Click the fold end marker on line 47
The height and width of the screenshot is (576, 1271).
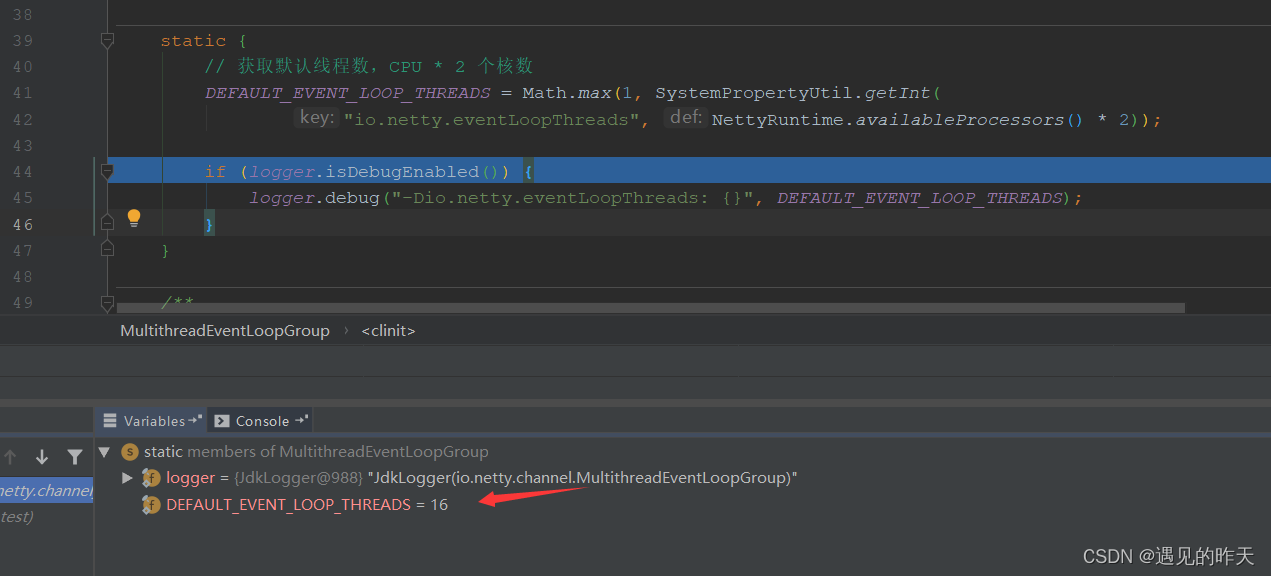pyautogui.click(x=107, y=248)
